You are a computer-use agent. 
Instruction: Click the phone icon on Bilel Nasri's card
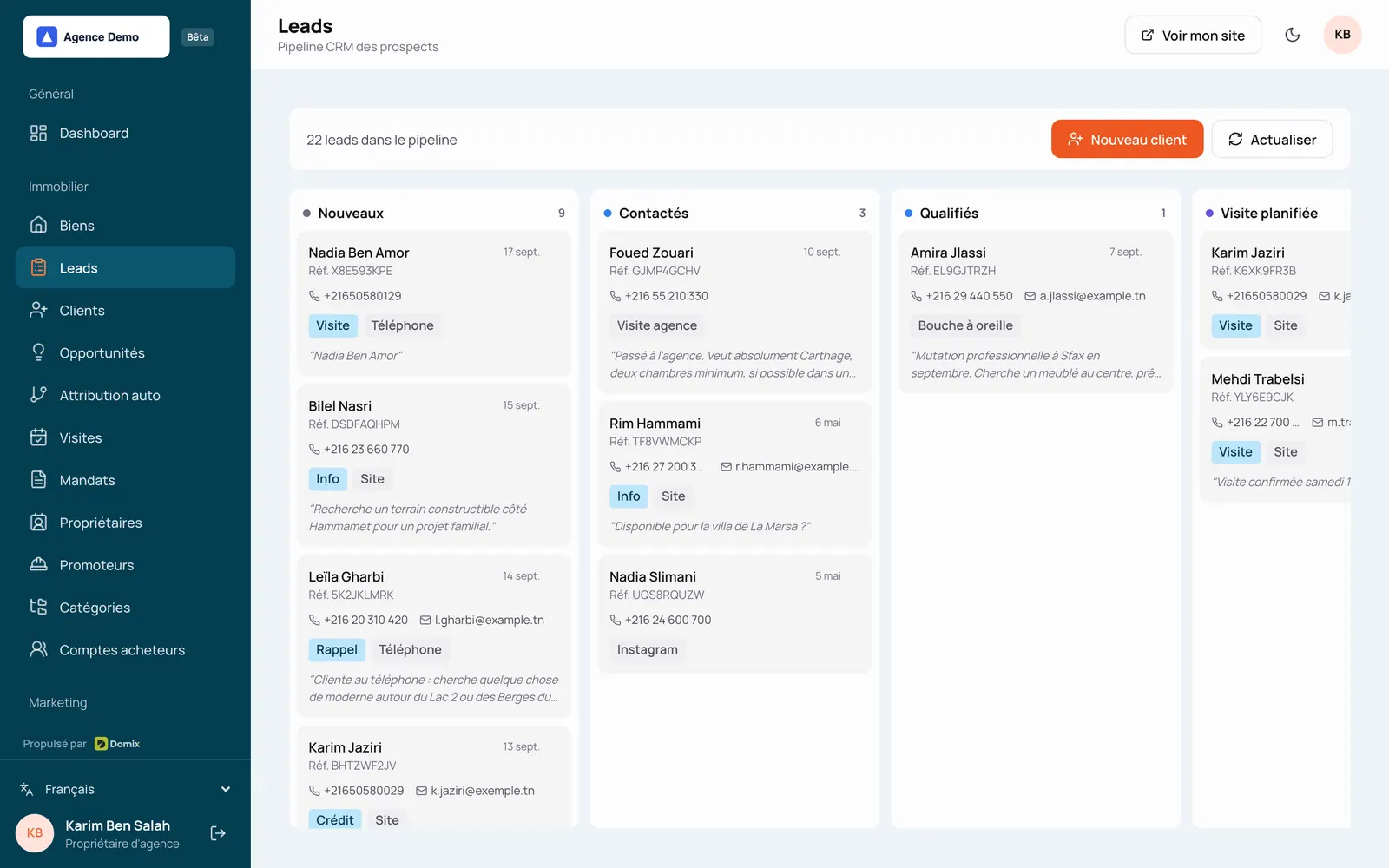pos(314,450)
